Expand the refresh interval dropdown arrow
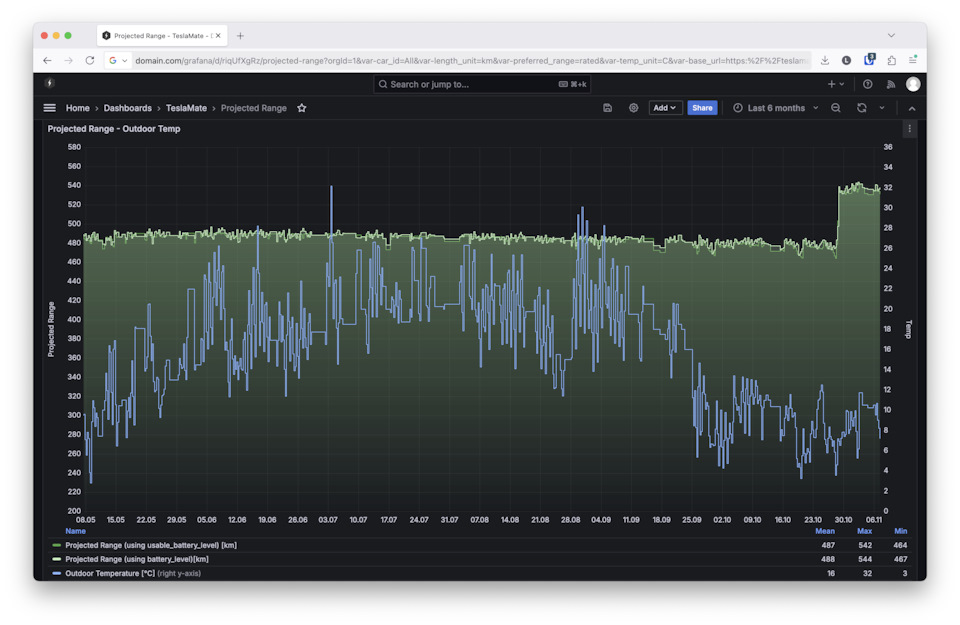The image size is (960, 625). (882, 108)
